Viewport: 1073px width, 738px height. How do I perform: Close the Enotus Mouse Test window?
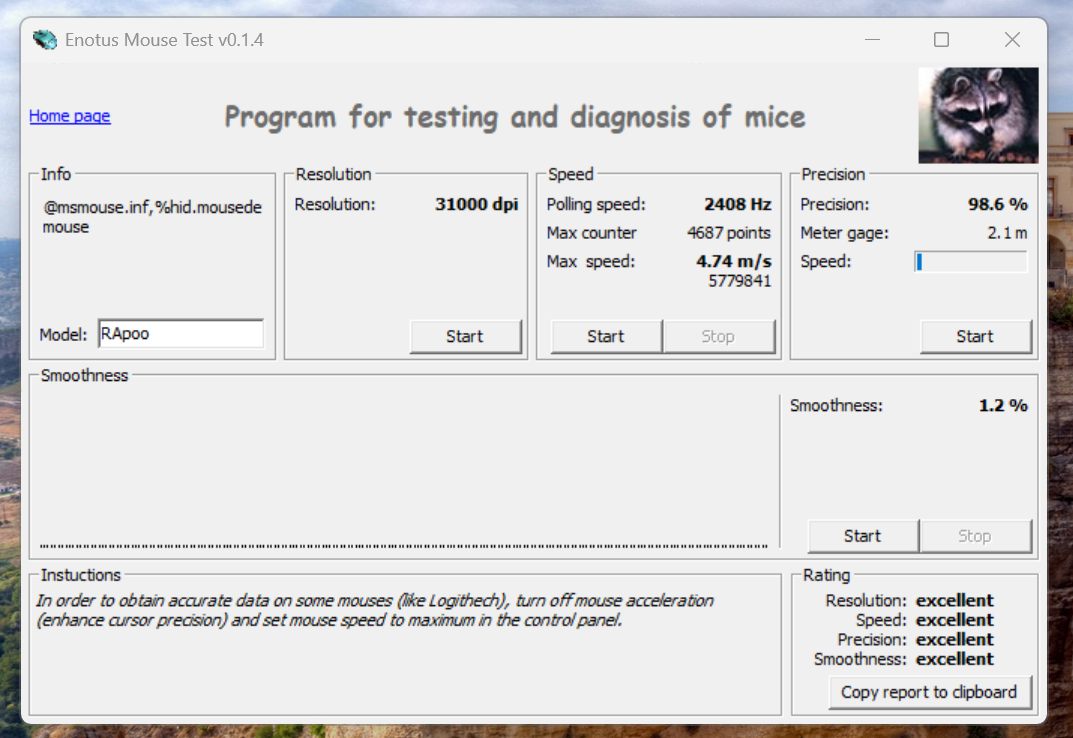click(x=1012, y=40)
